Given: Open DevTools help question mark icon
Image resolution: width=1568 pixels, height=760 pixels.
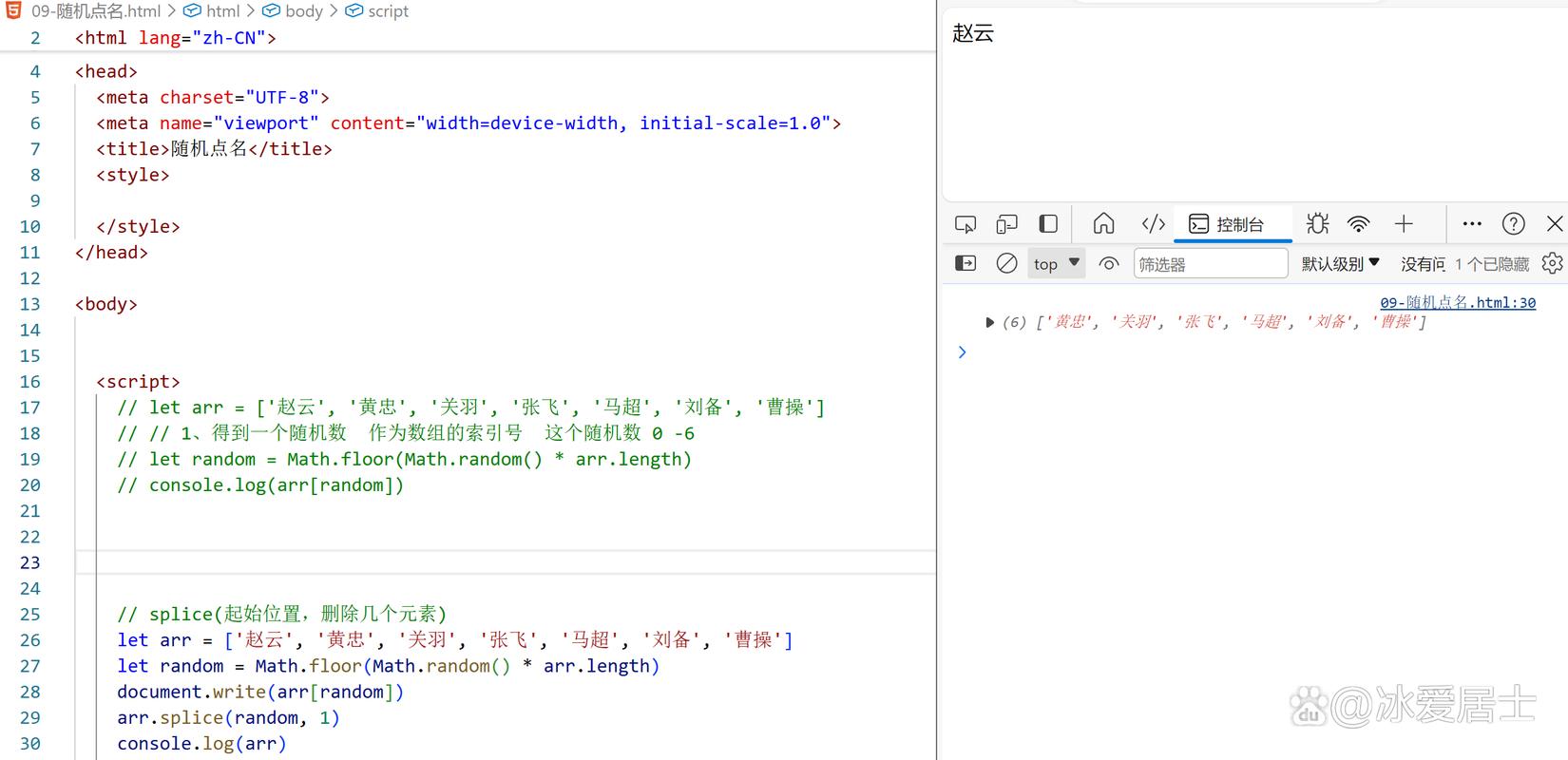Looking at the screenshot, I should pyautogui.click(x=1513, y=224).
